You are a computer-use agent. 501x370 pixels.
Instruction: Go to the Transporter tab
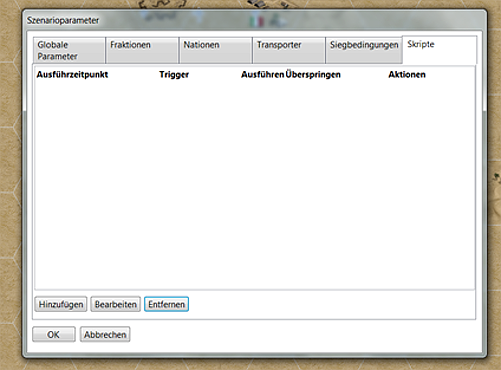[289, 50]
